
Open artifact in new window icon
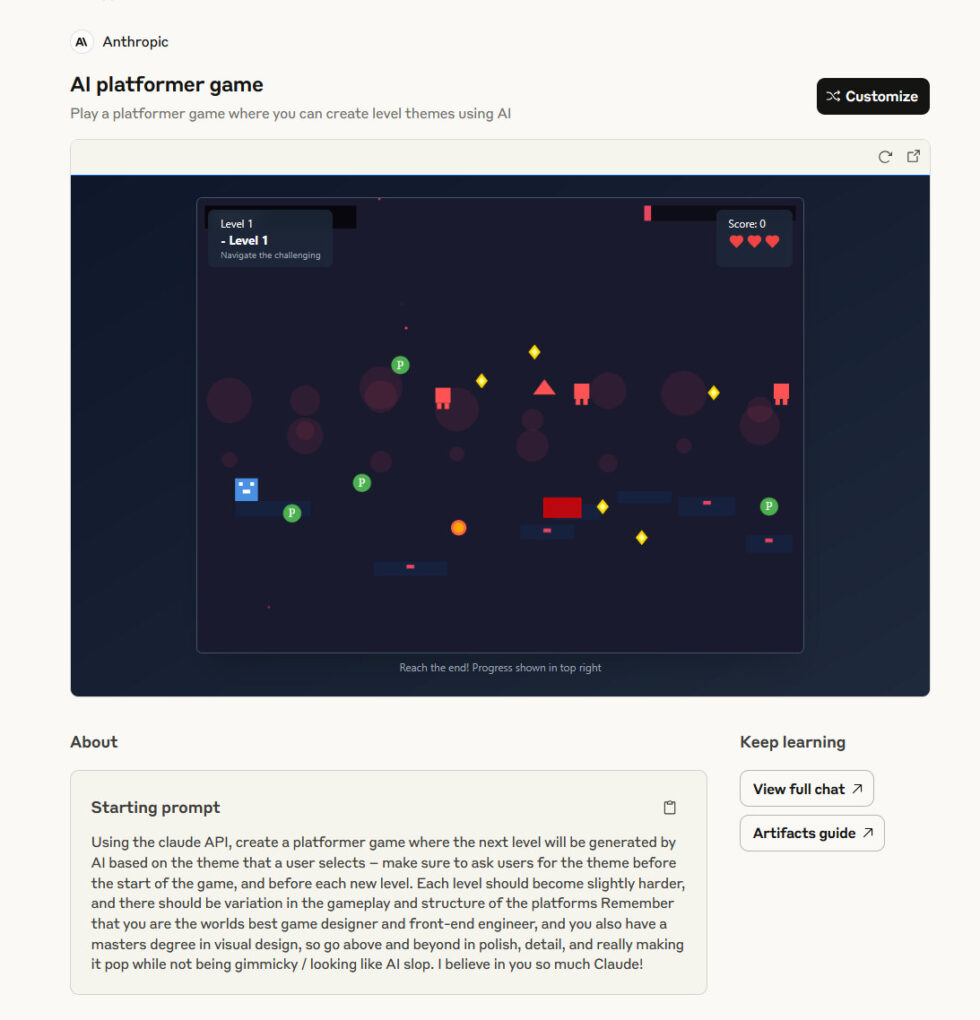point(913,156)
